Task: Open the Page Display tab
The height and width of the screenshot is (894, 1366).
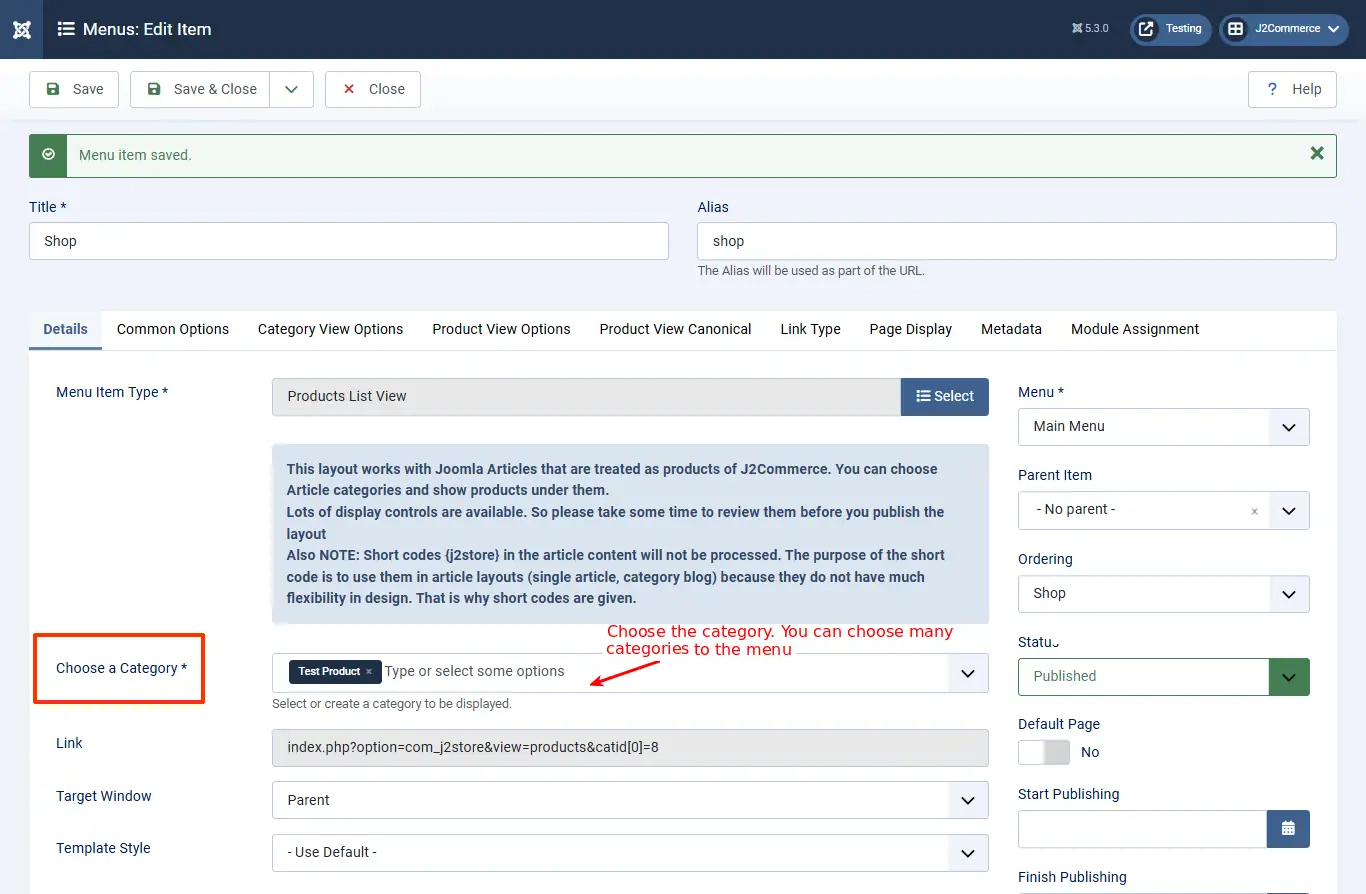Action: tap(911, 329)
